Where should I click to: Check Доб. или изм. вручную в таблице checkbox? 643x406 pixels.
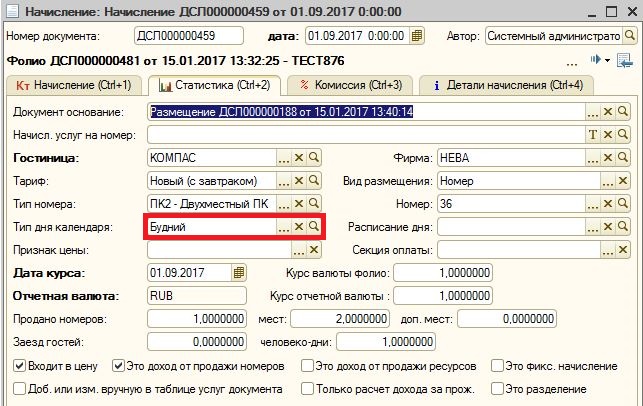click(x=19, y=388)
